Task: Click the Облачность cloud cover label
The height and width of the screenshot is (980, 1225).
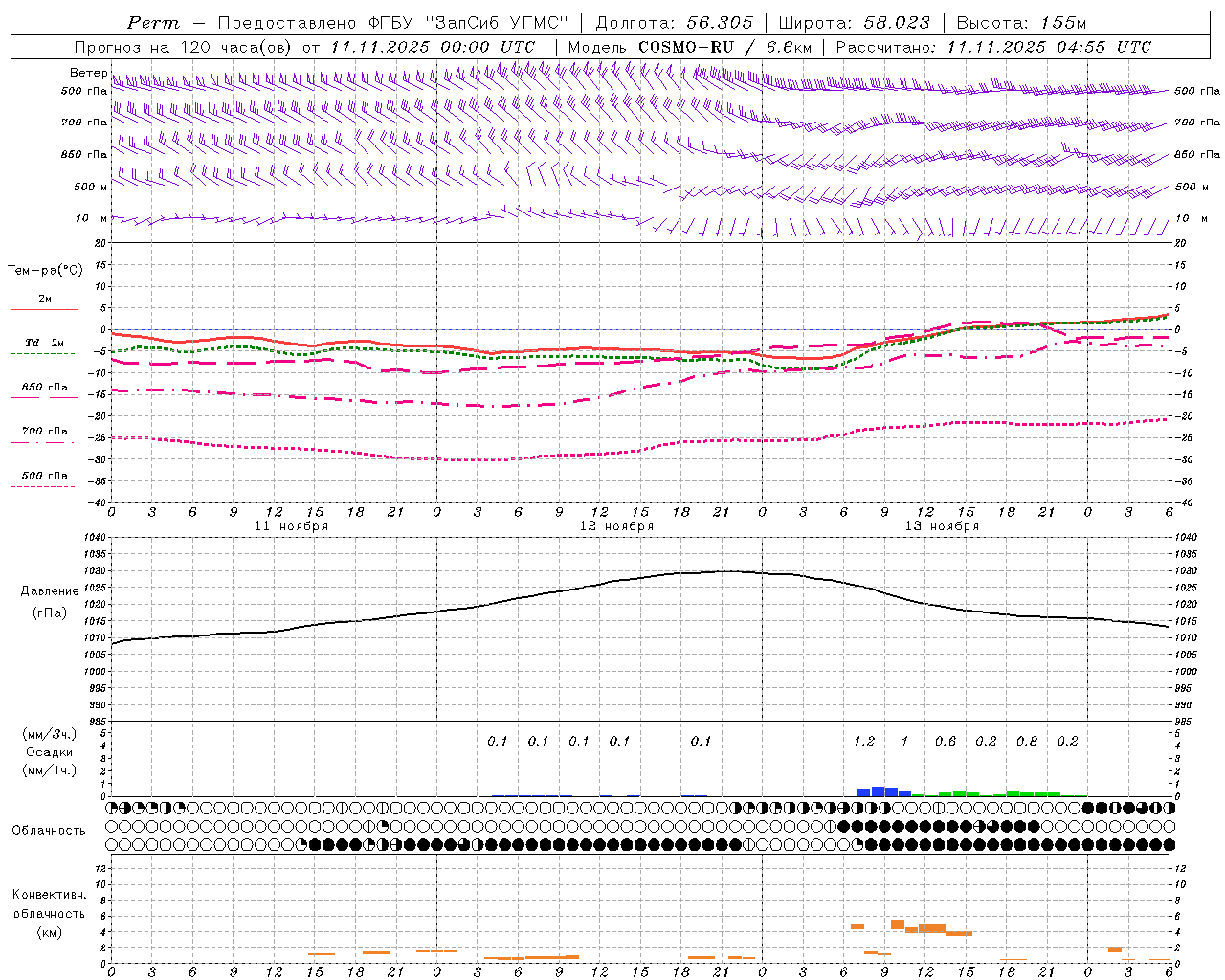Action: 49,830
